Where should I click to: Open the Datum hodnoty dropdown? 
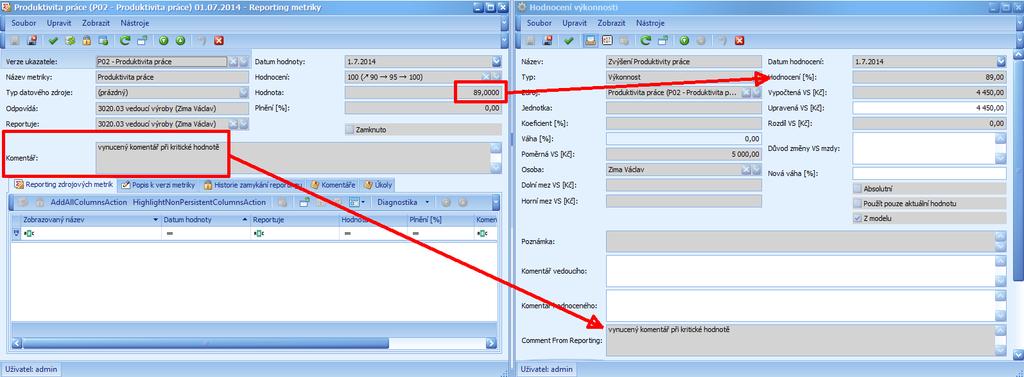tap(496, 62)
